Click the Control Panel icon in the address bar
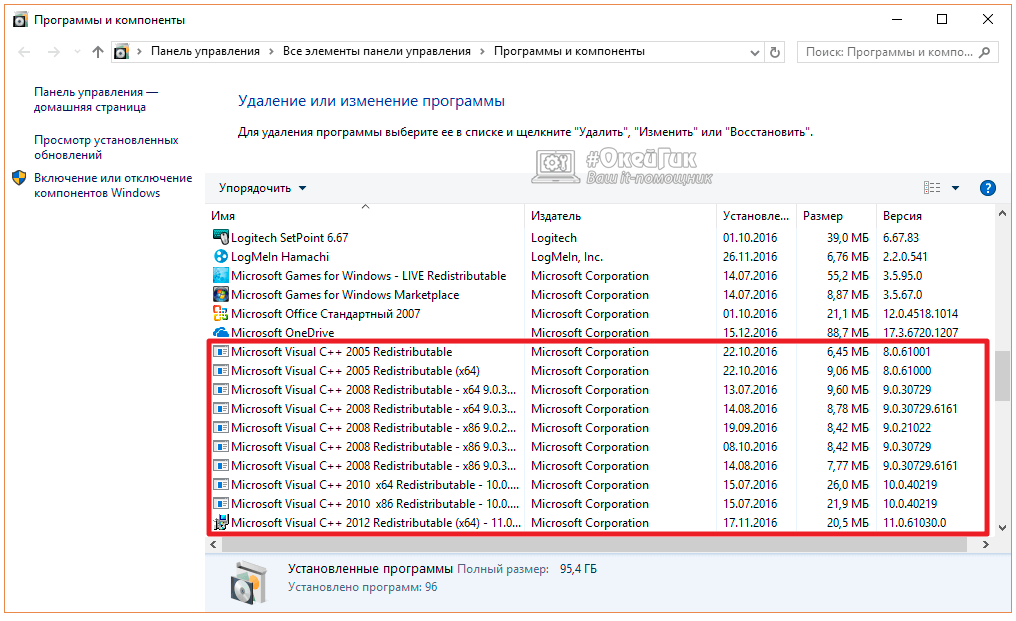This screenshot has width=1016, height=621. 121,52
